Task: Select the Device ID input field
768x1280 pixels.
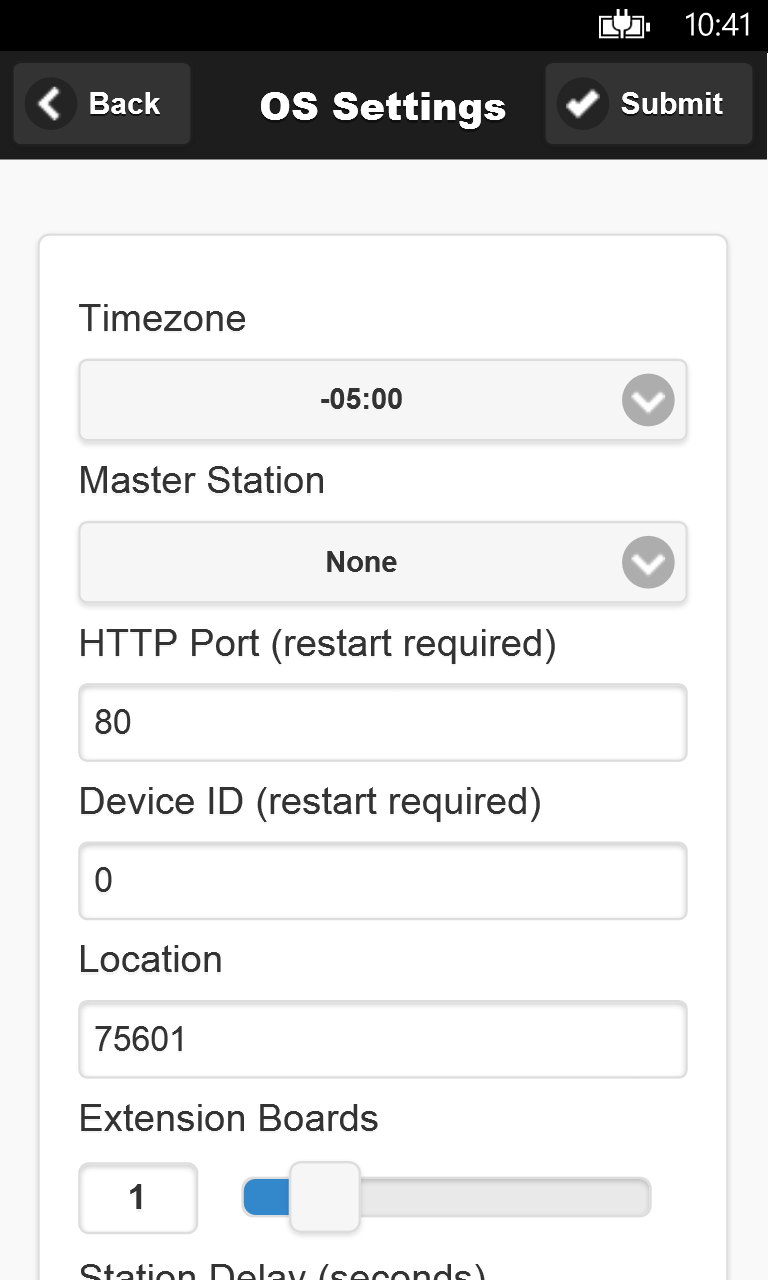Action: click(382, 881)
